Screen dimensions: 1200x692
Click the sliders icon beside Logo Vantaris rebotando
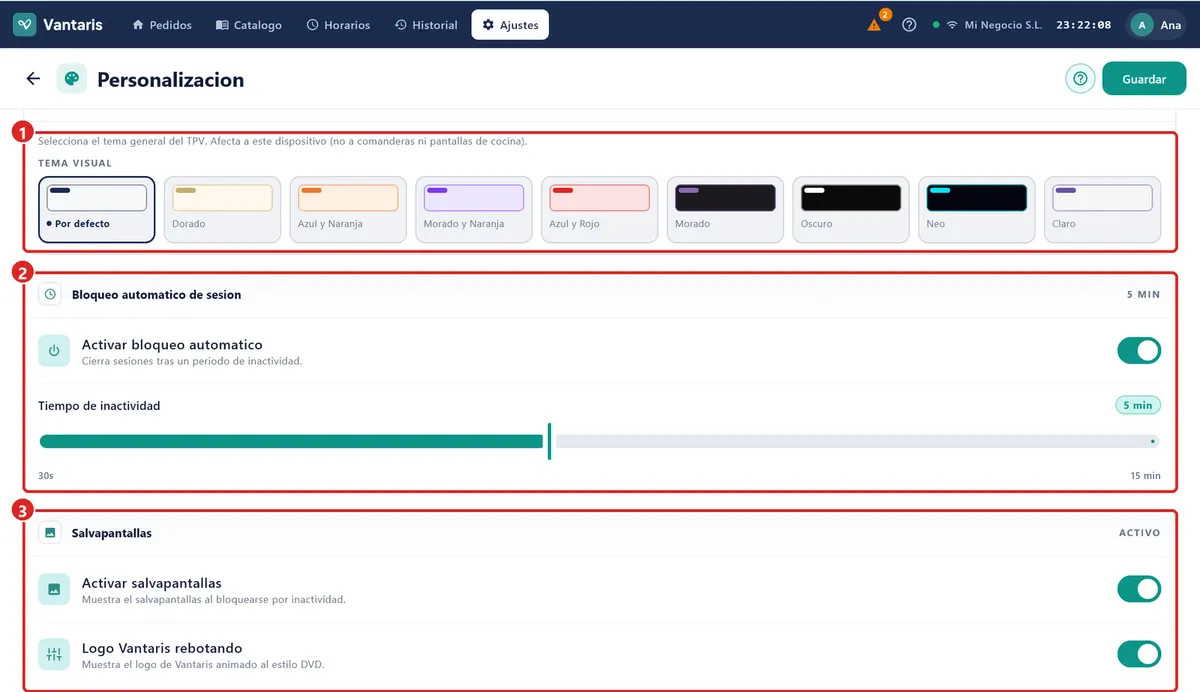(x=54, y=654)
